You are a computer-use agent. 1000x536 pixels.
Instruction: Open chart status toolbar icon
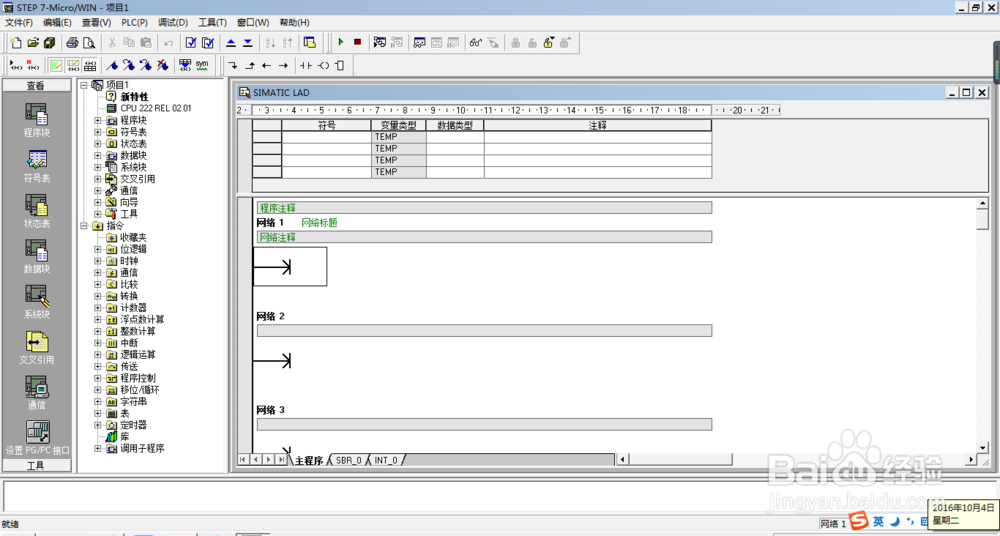(x=419, y=42)
